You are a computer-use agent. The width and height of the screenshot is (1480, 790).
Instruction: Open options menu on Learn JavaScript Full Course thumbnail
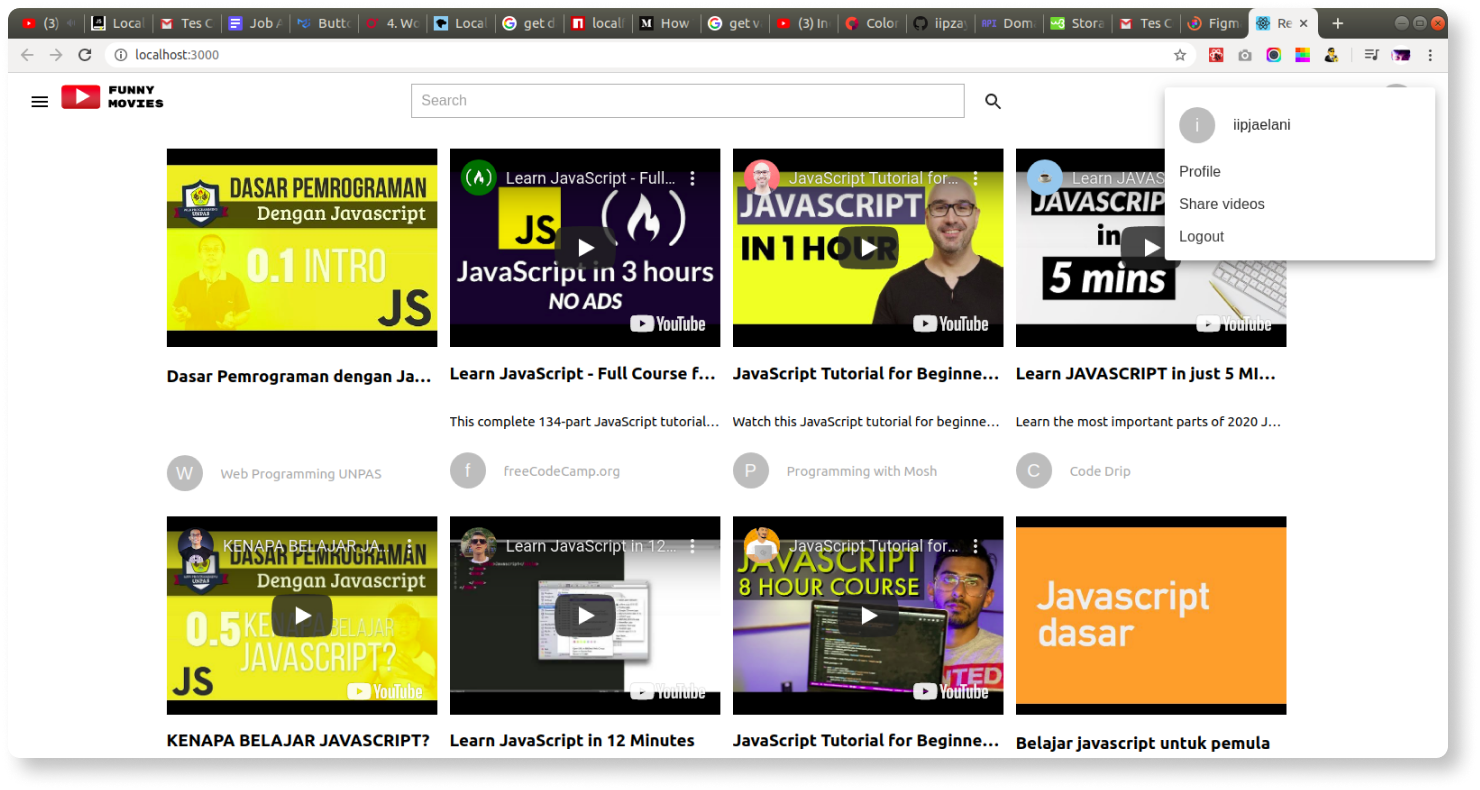pos(694,177)
